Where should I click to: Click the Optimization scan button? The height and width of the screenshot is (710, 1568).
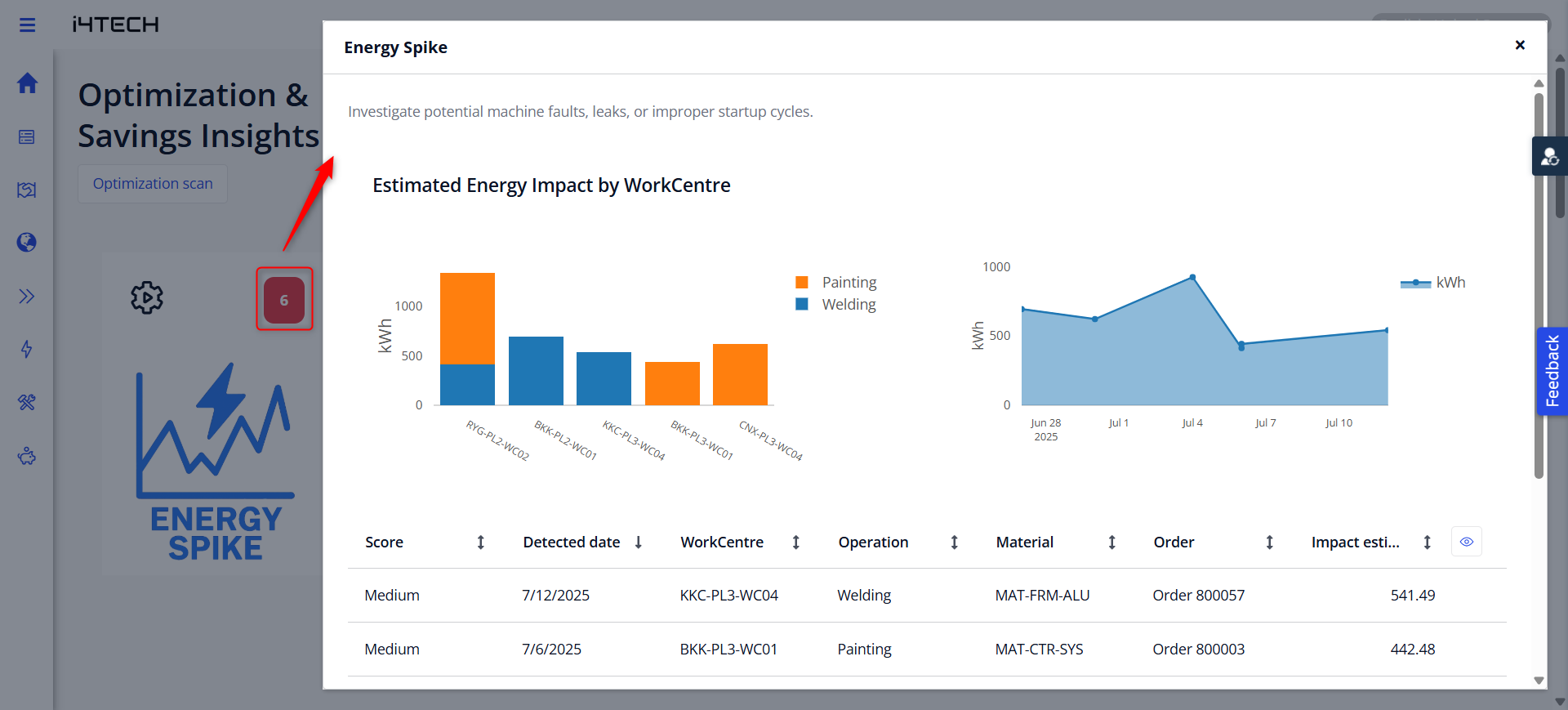tap(153, 184)
